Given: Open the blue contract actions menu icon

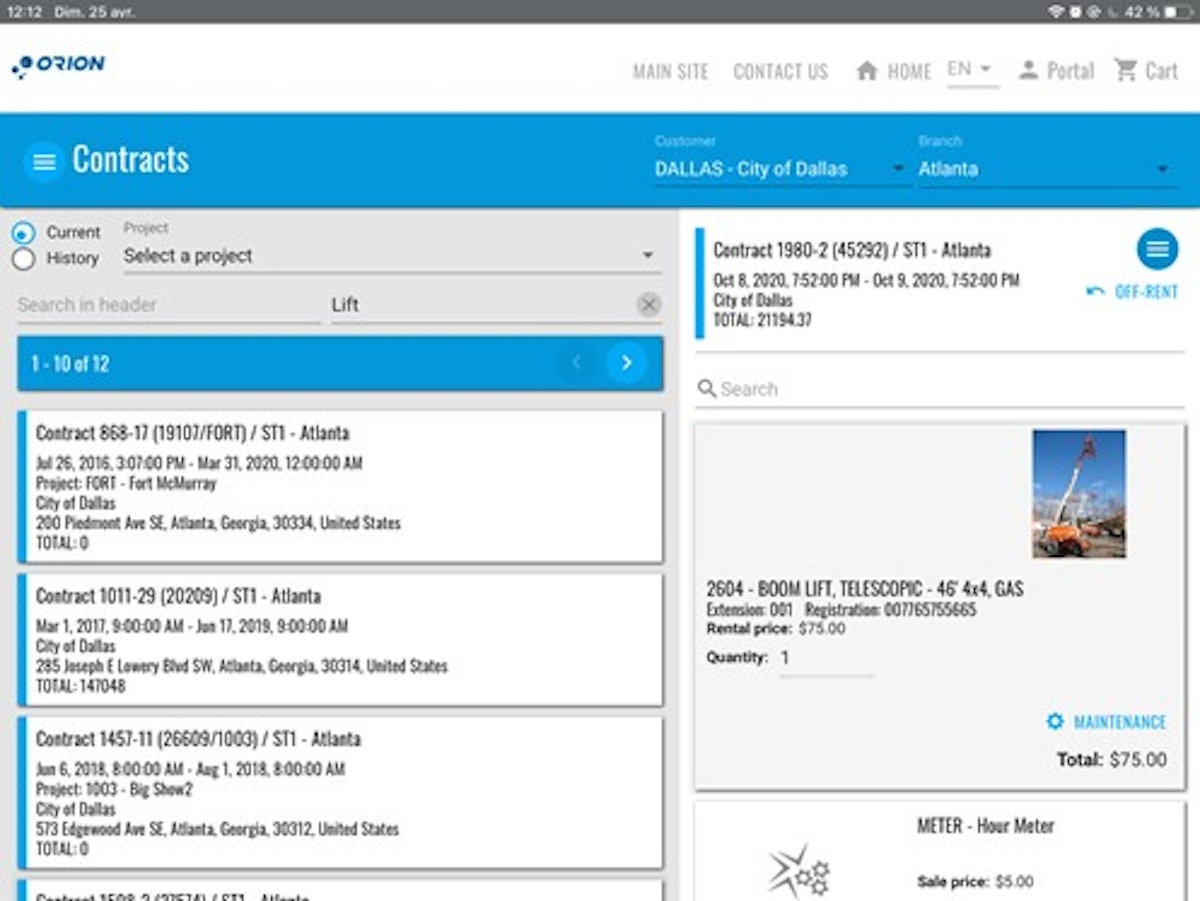Looking at the screenshot, I should point(1156,249).
